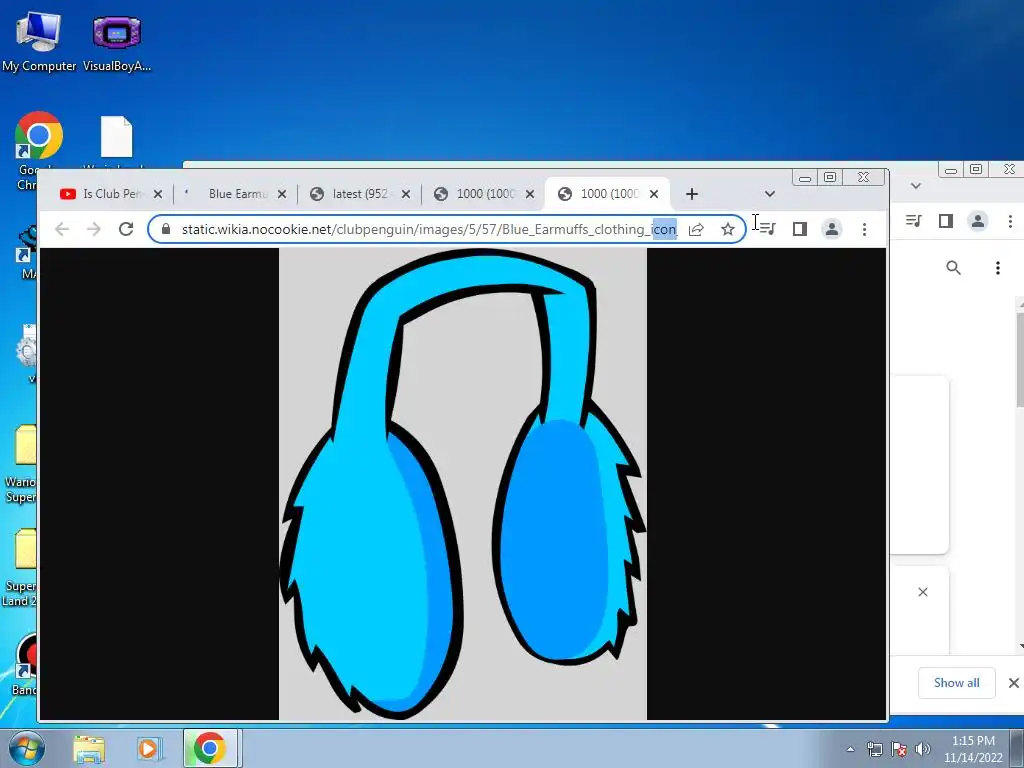Close the inactive '1000 (1000' tab

point(530,194)
